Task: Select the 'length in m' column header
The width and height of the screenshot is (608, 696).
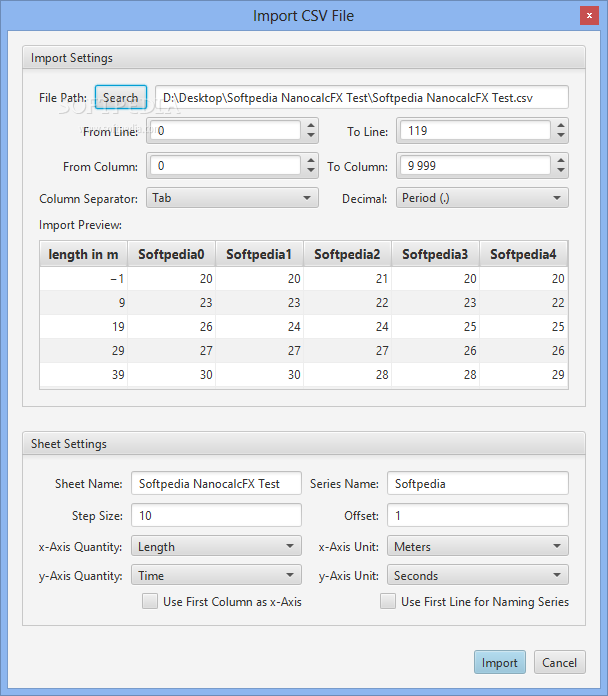Action: (83, 254)
